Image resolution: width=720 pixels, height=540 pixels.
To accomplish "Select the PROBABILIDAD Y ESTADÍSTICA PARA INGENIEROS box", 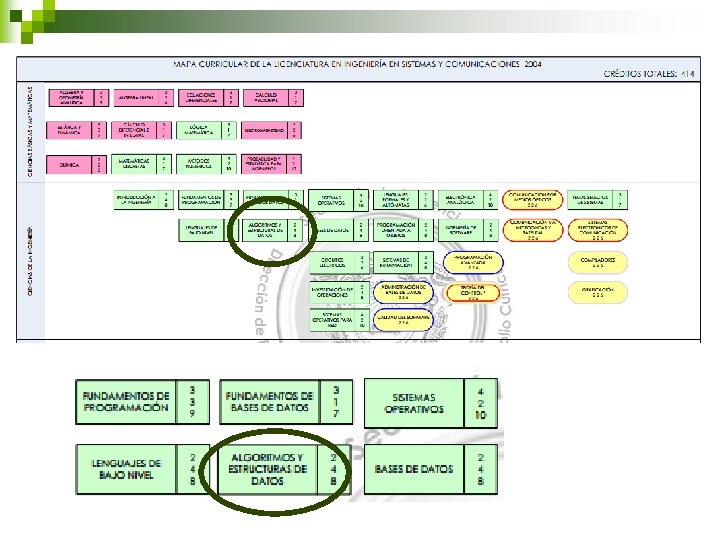I will click(x=271, y=164).
